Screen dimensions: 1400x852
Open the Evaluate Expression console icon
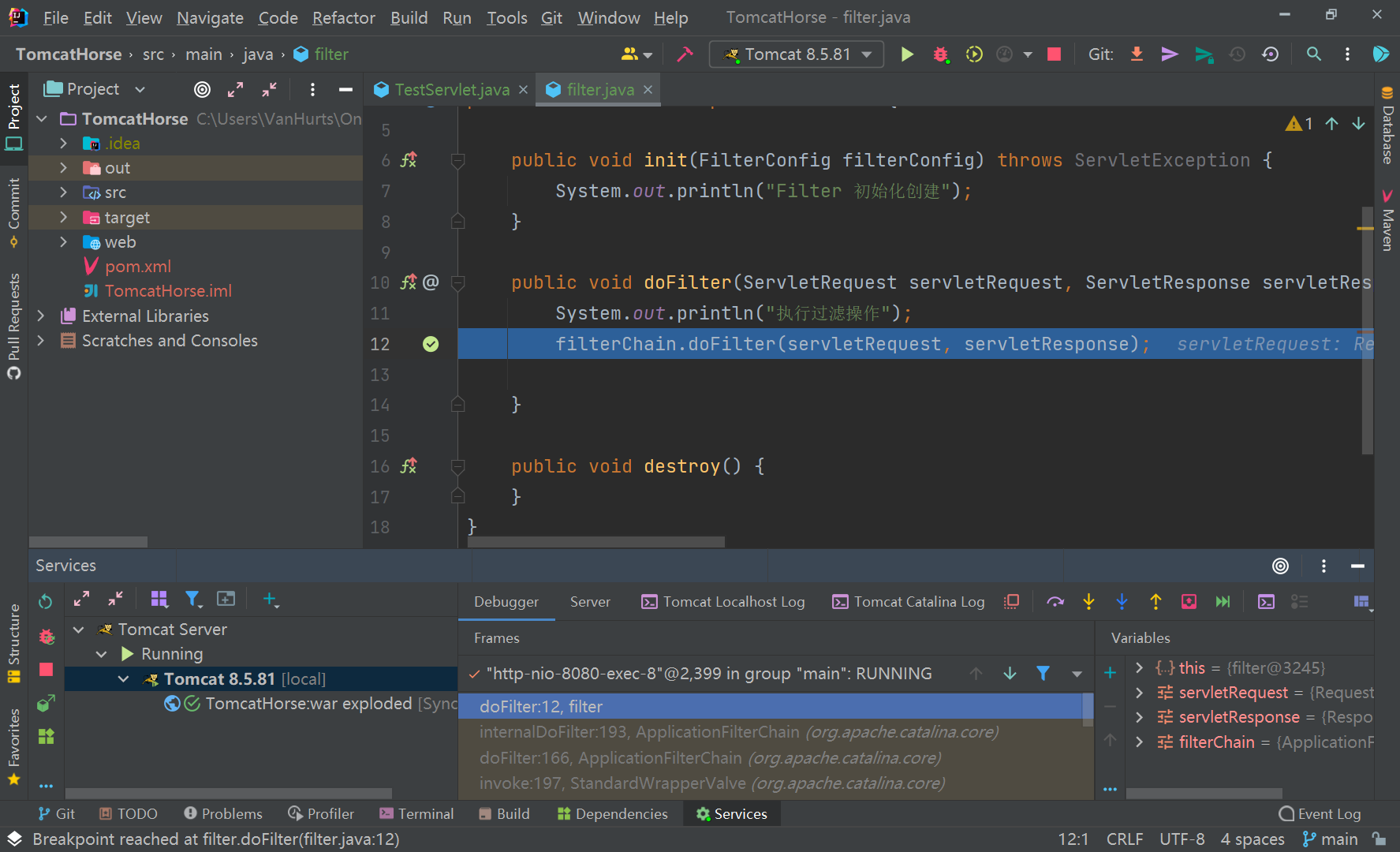1266,601
